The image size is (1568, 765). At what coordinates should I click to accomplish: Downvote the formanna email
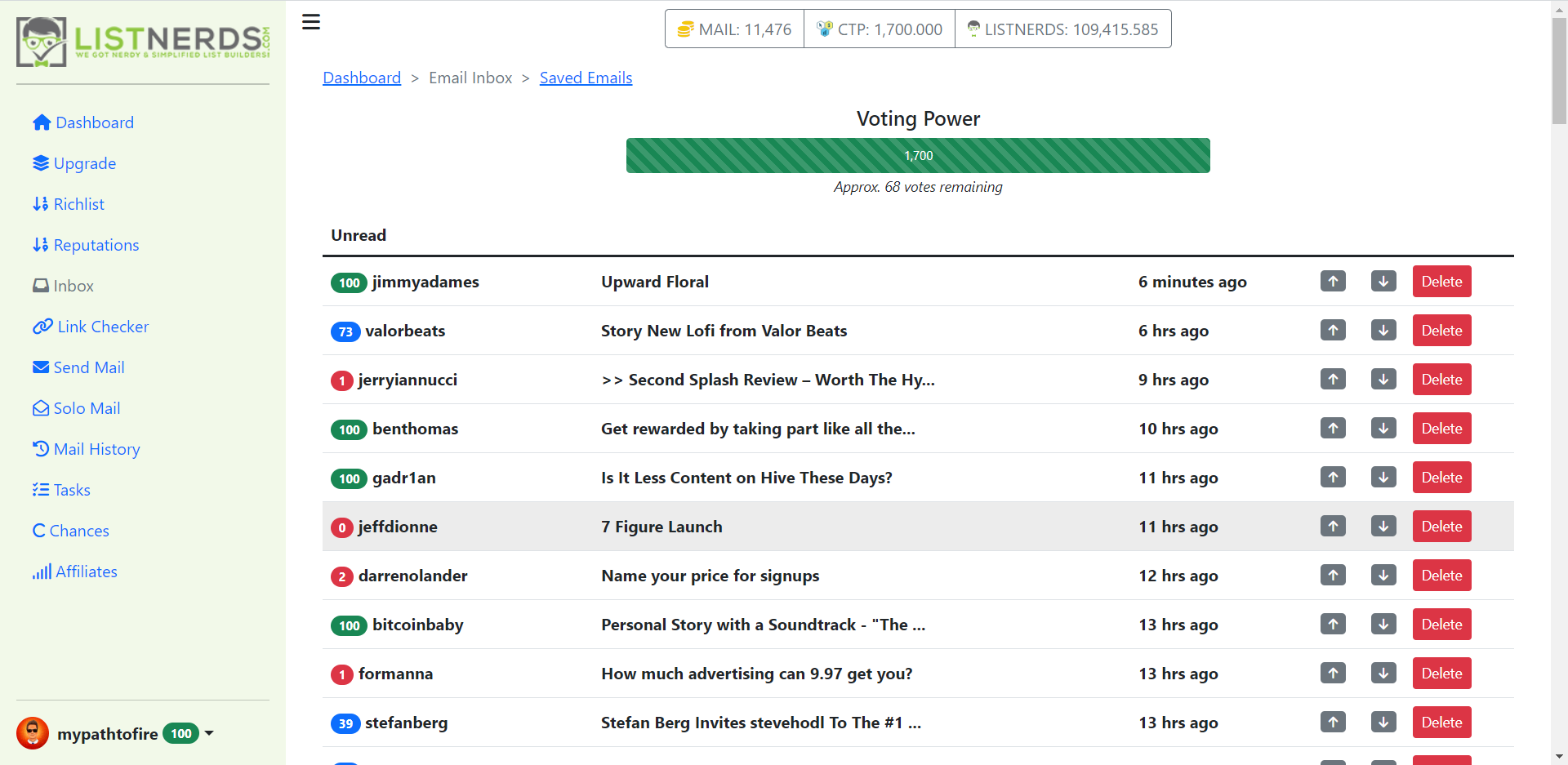pyautogui.click(x=1383, y=674)
